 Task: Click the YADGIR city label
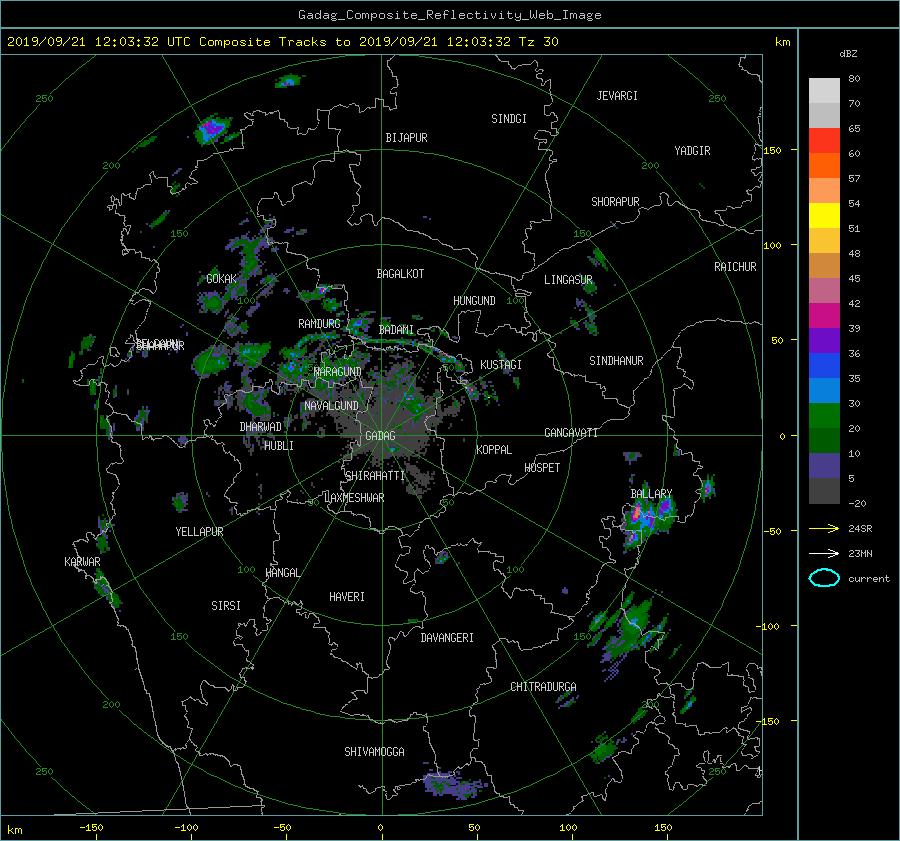(692, 151)
